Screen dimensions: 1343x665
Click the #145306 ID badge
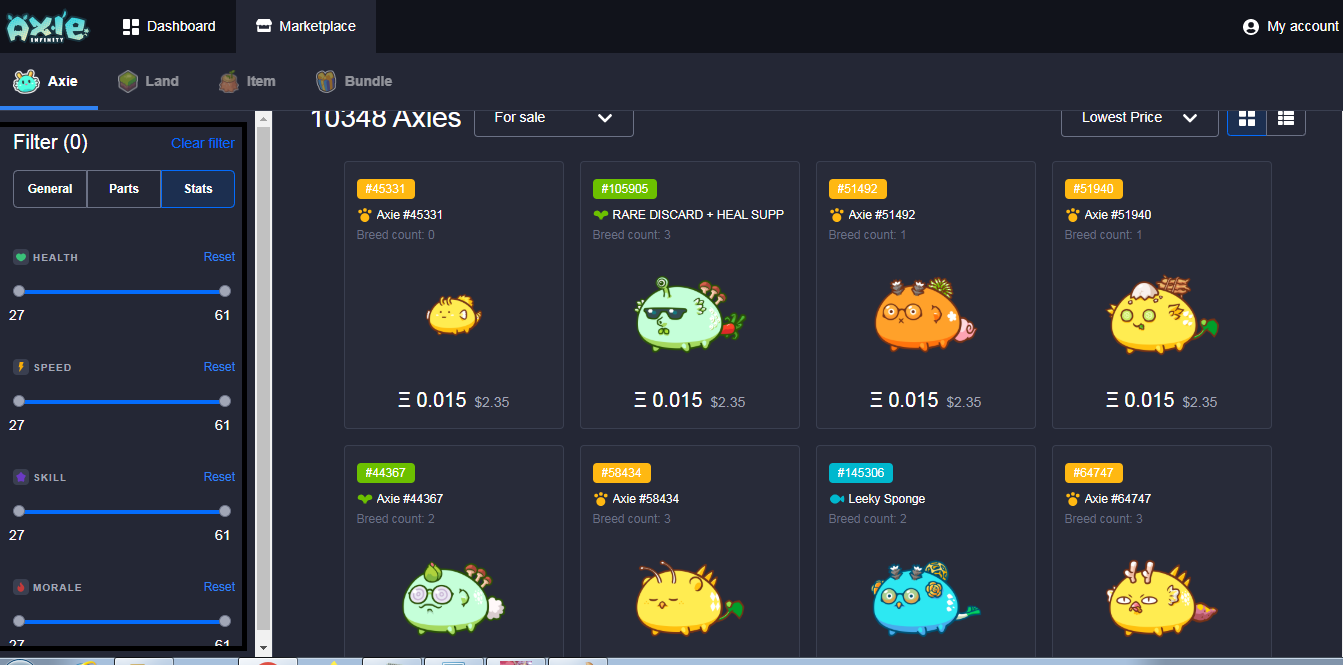pos(861,473)
